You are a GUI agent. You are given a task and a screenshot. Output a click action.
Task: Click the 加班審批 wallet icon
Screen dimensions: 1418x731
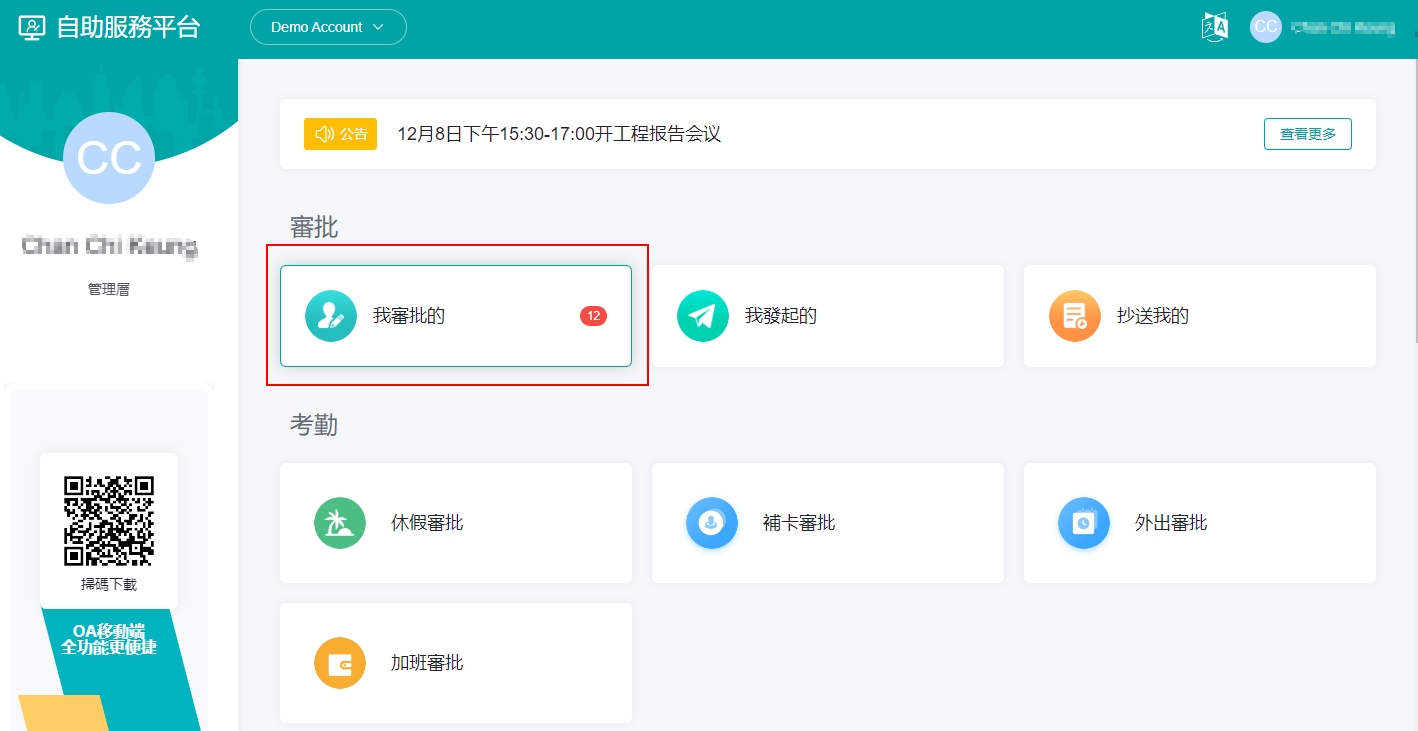coord(339,663)
